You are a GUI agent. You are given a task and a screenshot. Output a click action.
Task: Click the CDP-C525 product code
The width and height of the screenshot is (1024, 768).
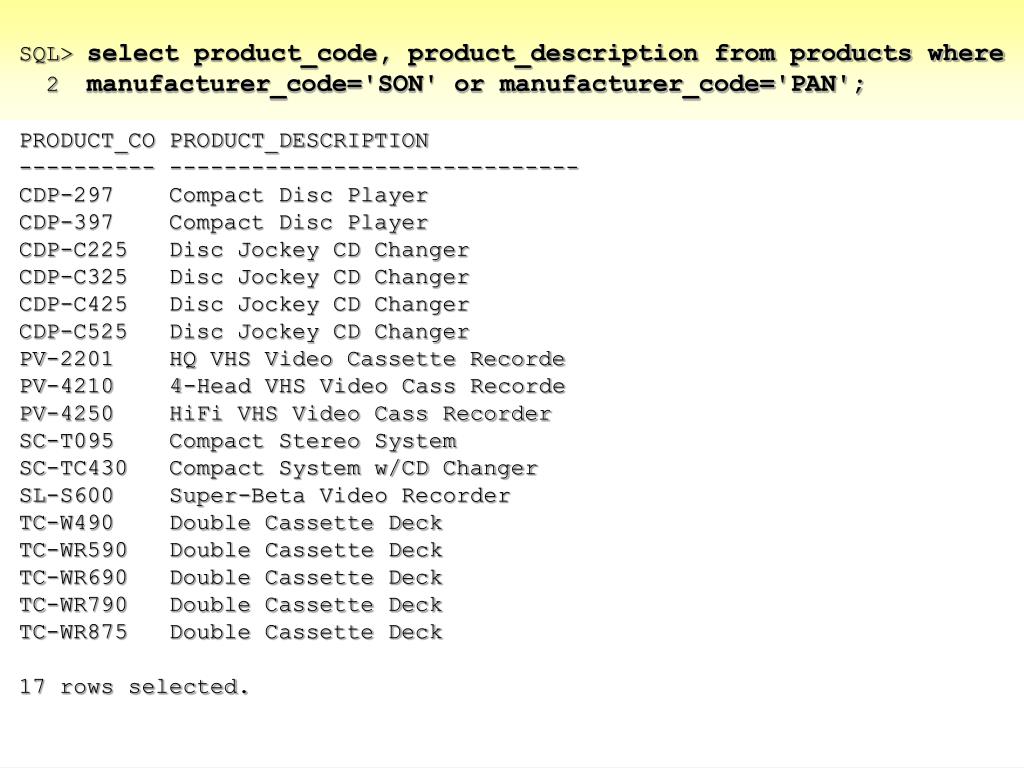(73, 332)
